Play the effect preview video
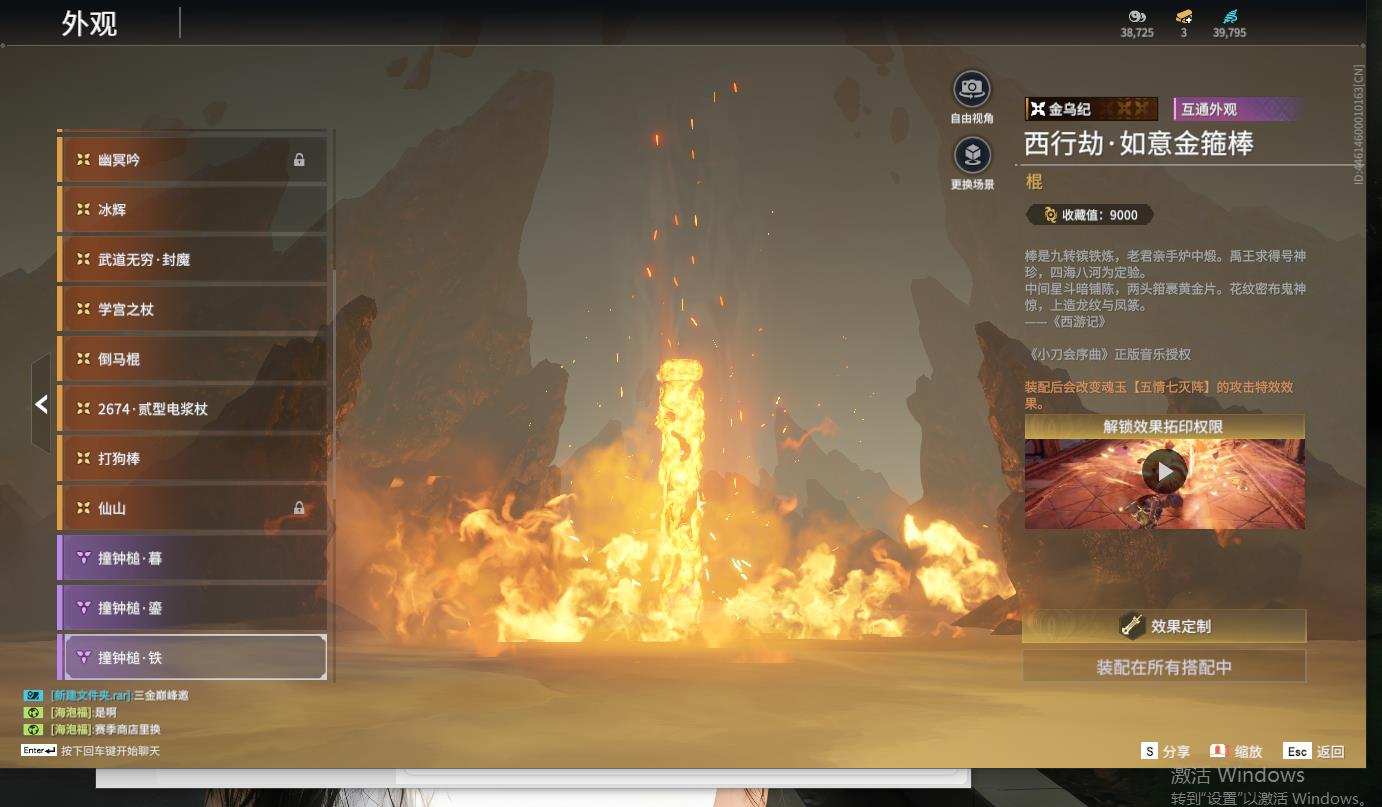Image resolution: width=1382 pixels, height=807 pixels. point(1165,471)
